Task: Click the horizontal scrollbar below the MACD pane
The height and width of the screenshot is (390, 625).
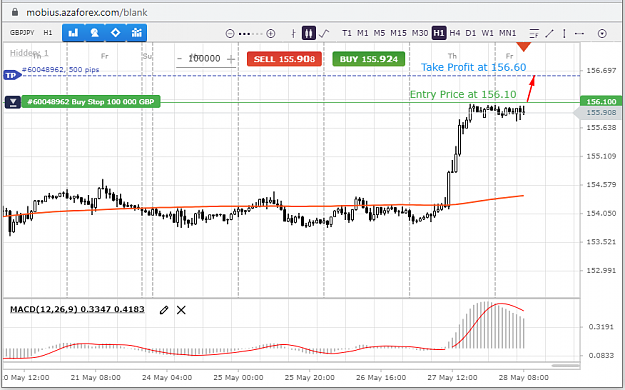Action: click(566, 365)
